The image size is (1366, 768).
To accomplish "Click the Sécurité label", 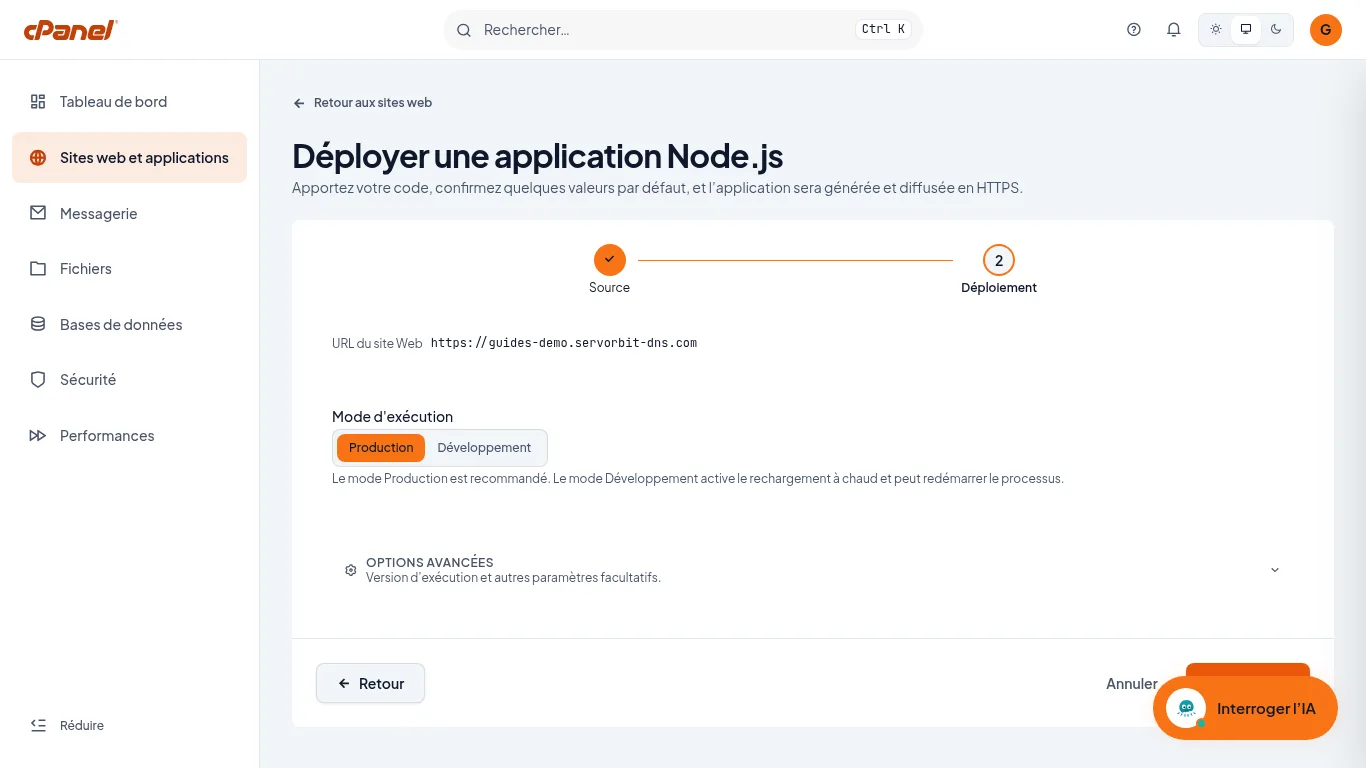I will pyautogui.click(x=88, y=380).
